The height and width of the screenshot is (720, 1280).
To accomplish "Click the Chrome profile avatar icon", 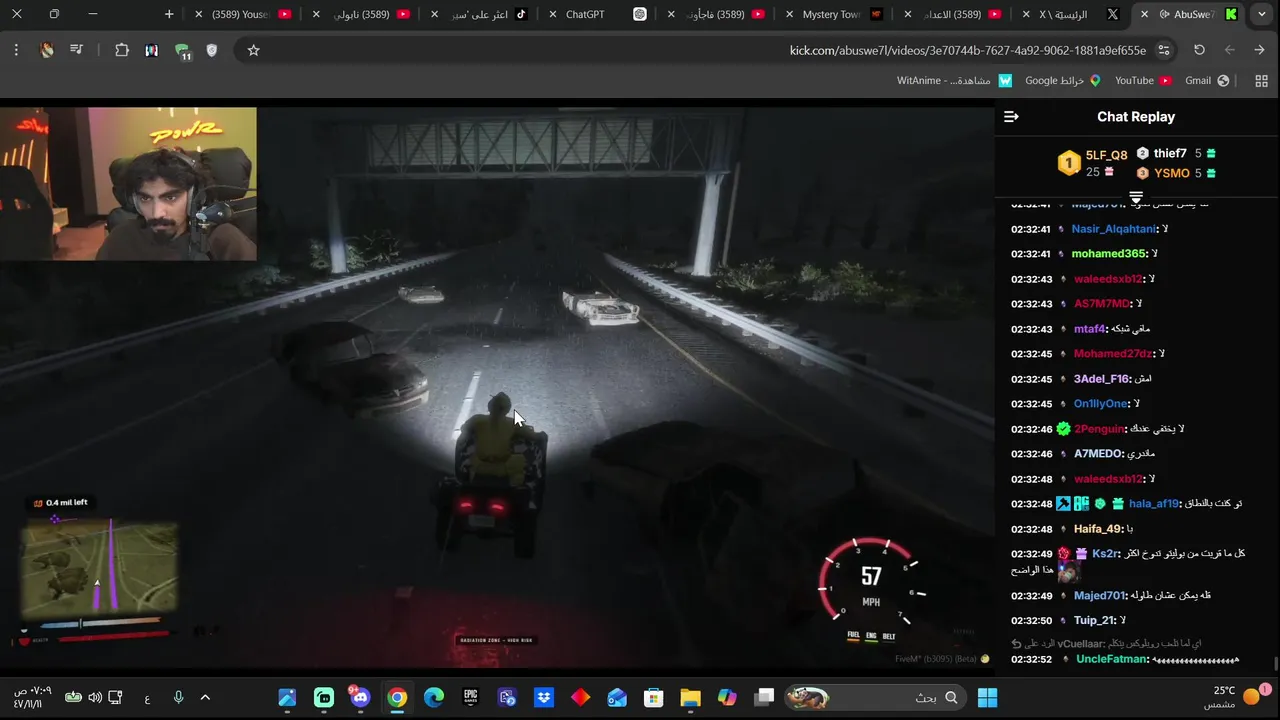I will (x=46, y=50).
